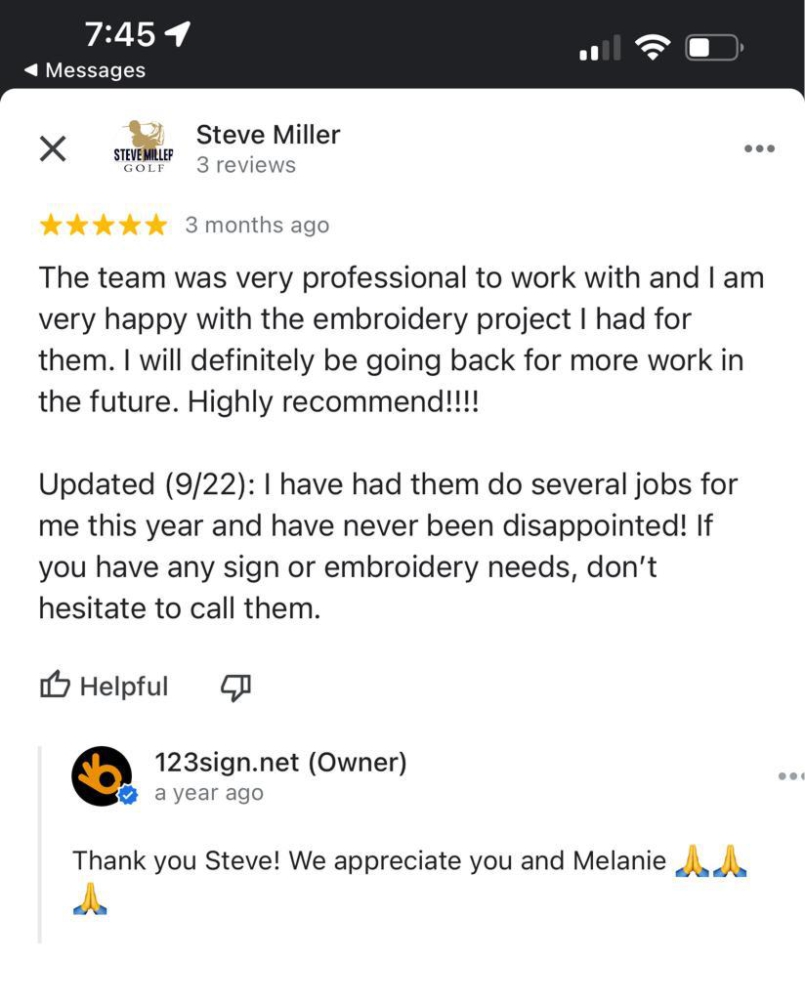Tap the 'a year ago' reply timestamp

tap(209, 794)
